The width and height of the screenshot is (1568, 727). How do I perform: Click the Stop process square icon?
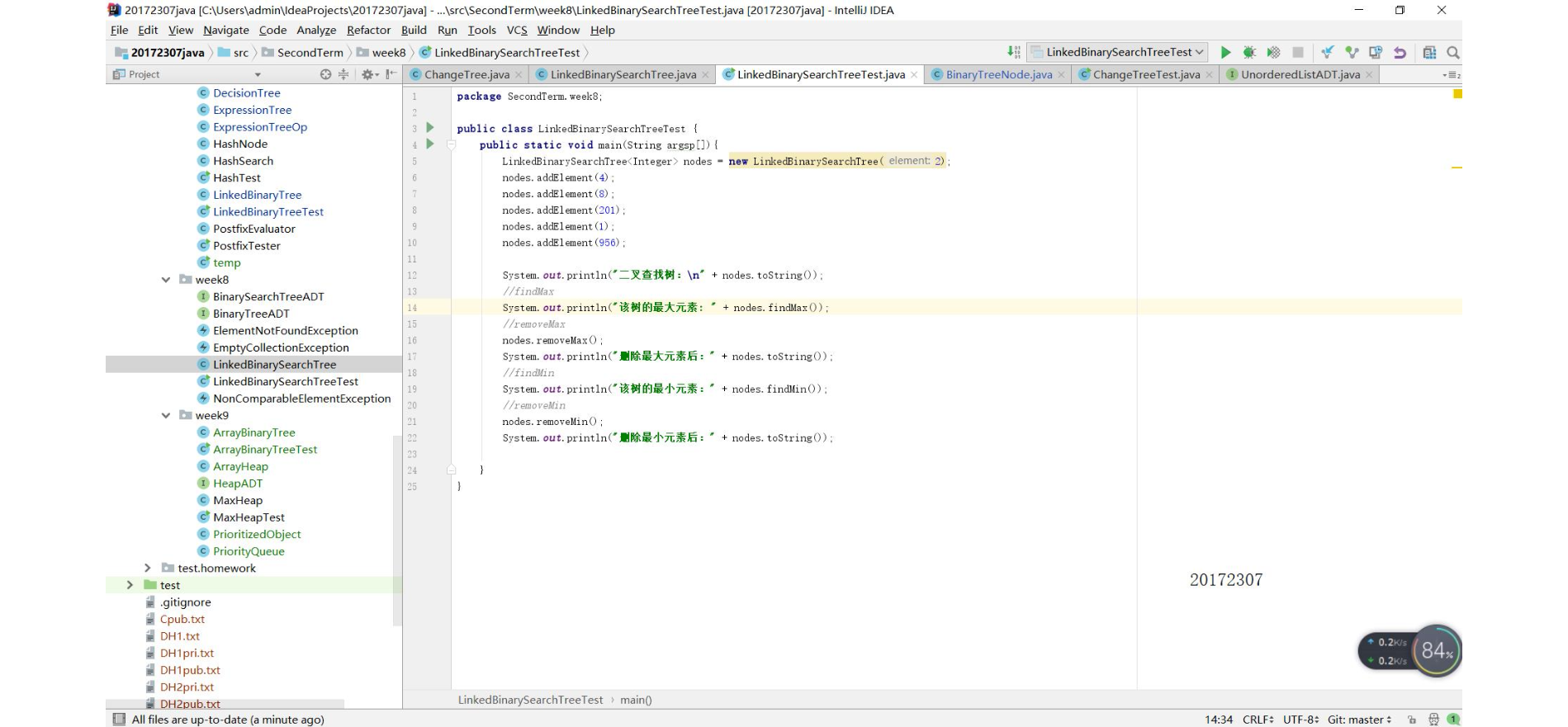point(1298,52)
